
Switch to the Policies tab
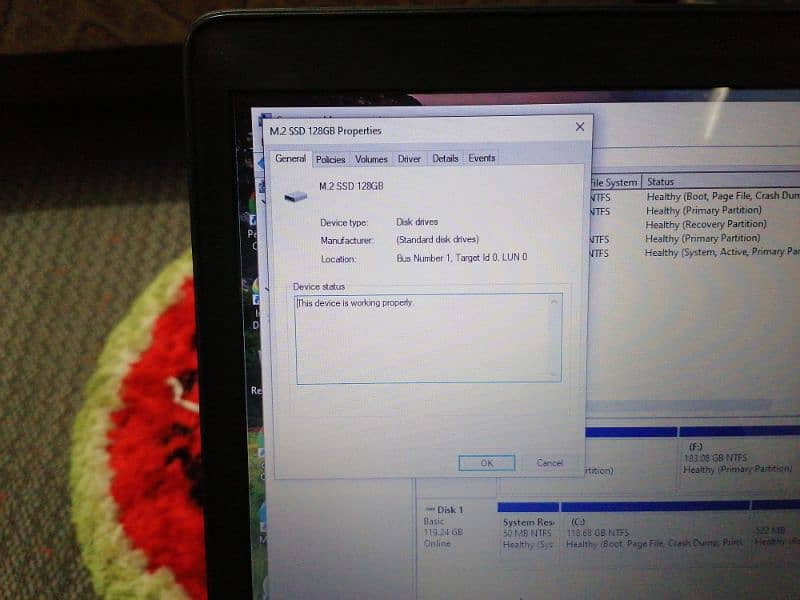(330, 159)
